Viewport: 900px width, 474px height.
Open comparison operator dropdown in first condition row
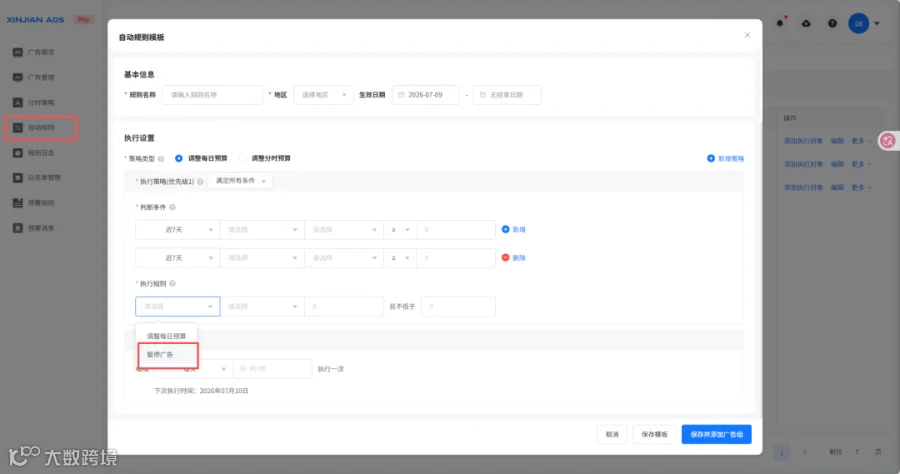tap(399, 230)
